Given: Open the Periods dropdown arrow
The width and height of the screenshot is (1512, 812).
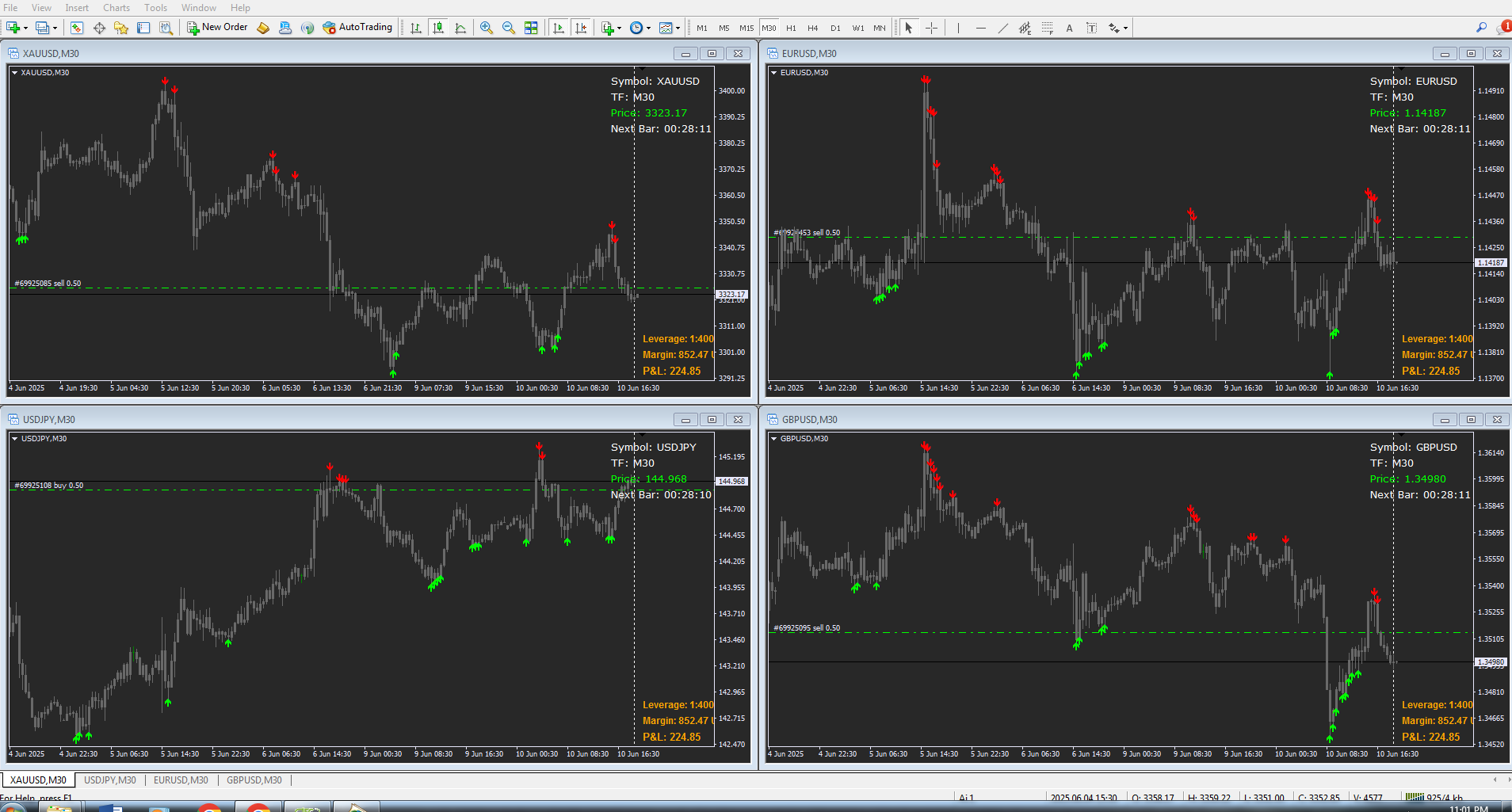Looking at the screenshot, I should click(648, 29).
